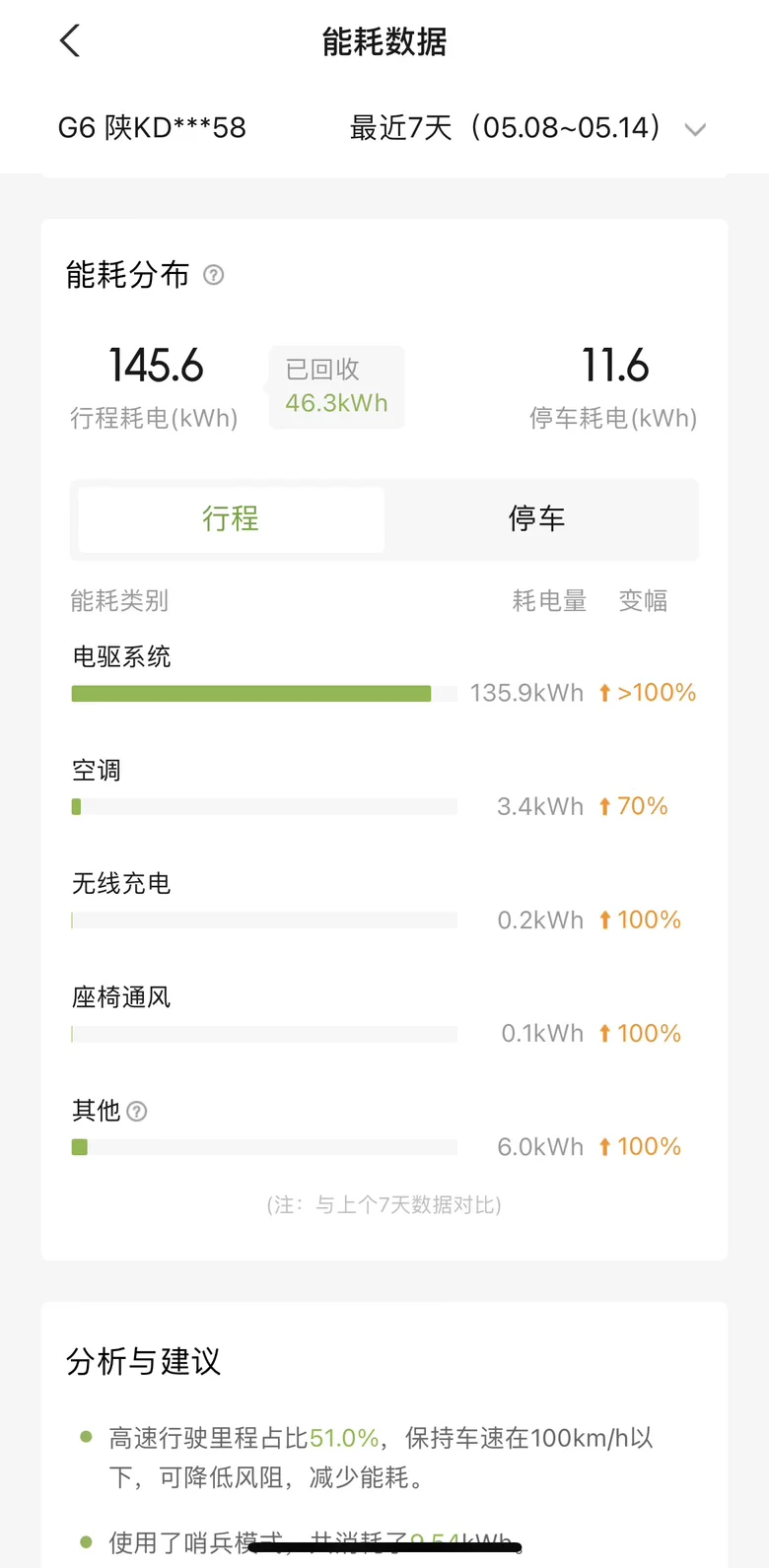Viewport: 769px width, 1568px height.
Task: Tap the 已回收 46.3kWh badge
Action: click(336, 386)
